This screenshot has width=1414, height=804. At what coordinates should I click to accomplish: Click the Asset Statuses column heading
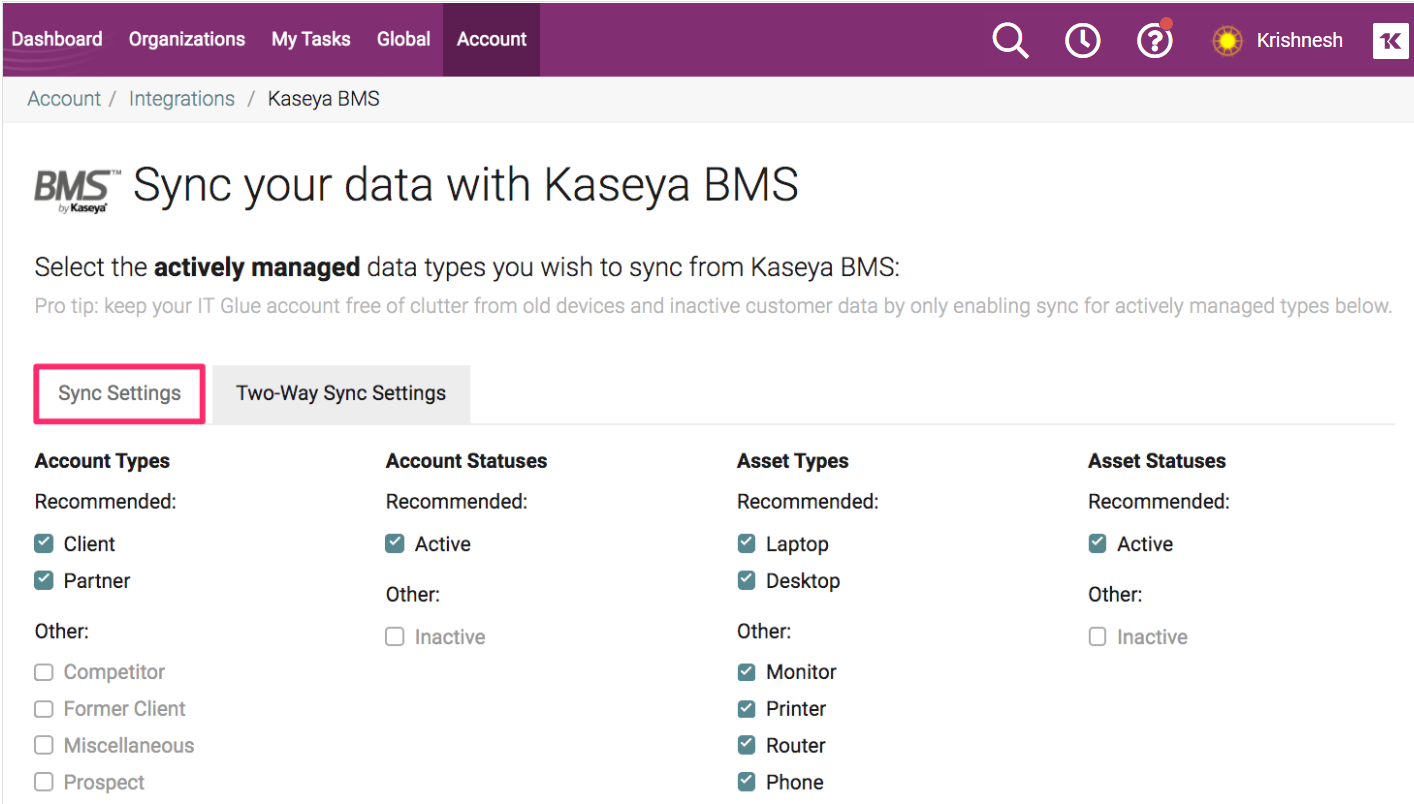1157,461
